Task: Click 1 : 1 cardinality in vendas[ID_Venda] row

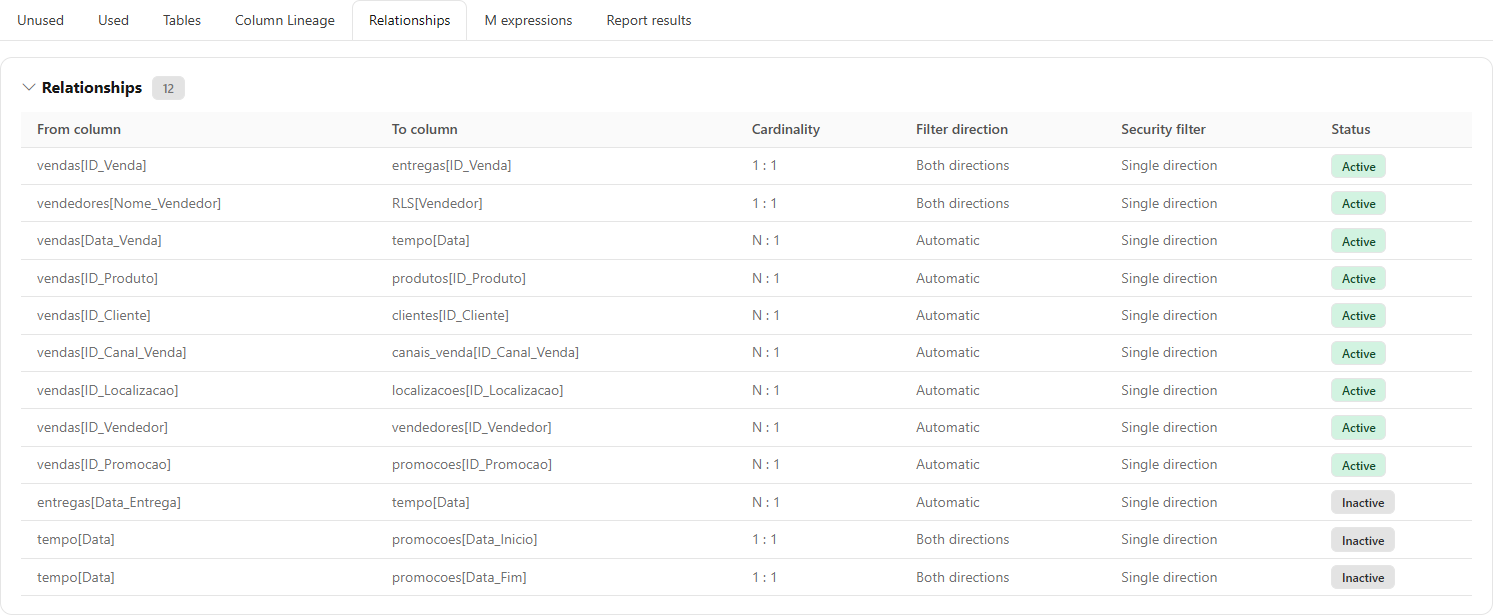Action: [x=764, y=166]
